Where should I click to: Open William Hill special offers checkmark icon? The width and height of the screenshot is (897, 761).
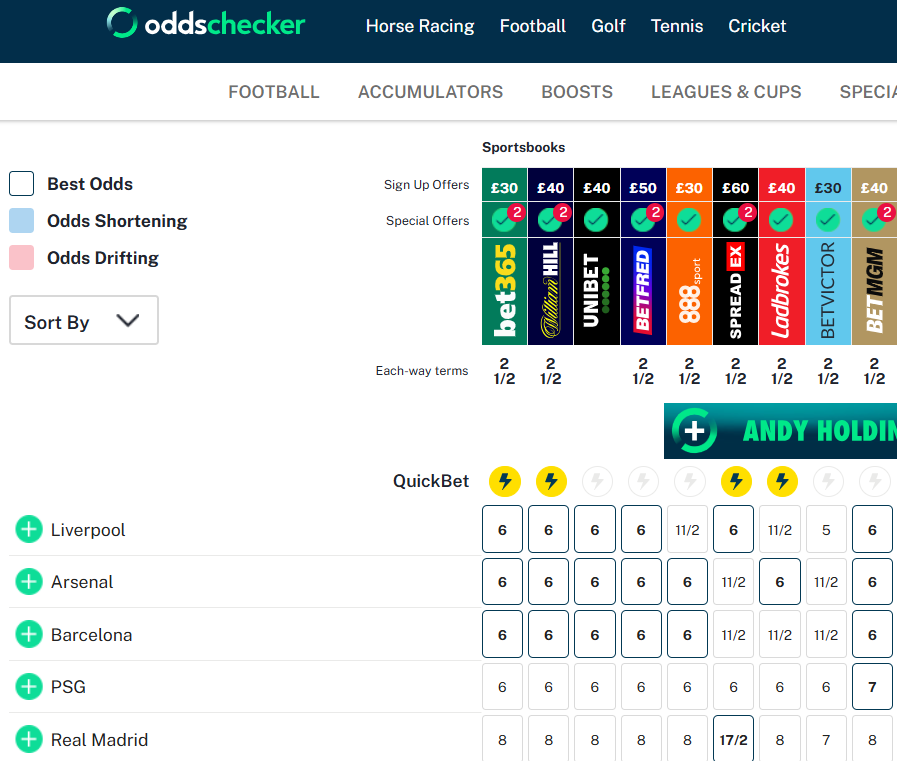tap(550, 220)
